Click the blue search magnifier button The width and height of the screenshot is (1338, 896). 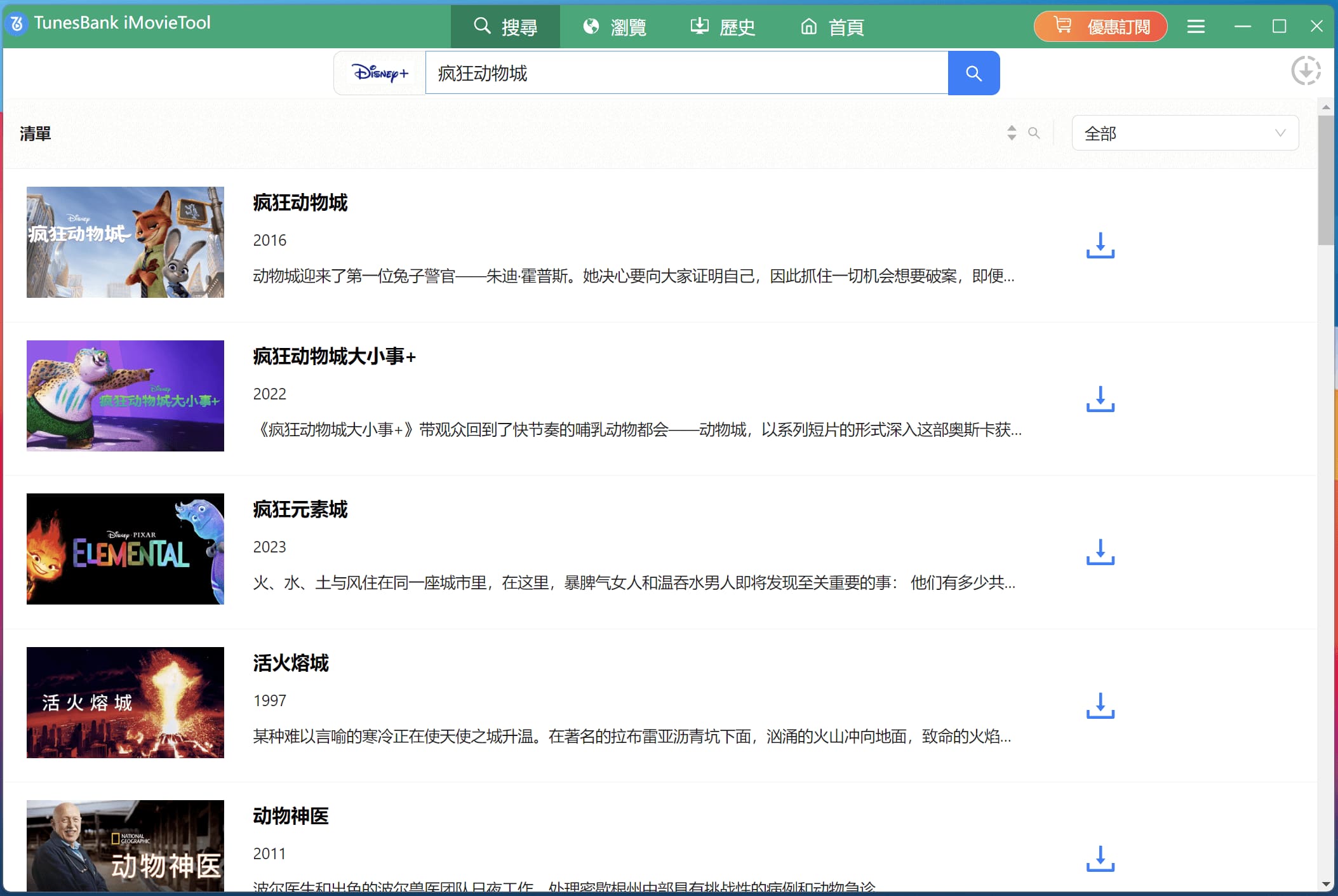pyautogui.click(x=973, y=74)
